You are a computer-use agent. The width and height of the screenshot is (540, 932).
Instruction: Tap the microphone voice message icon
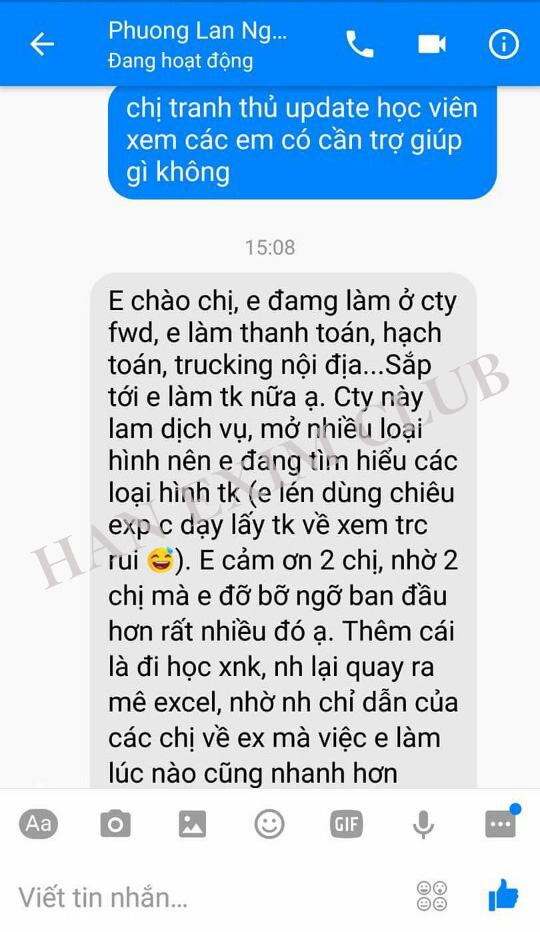pos(423,824)
